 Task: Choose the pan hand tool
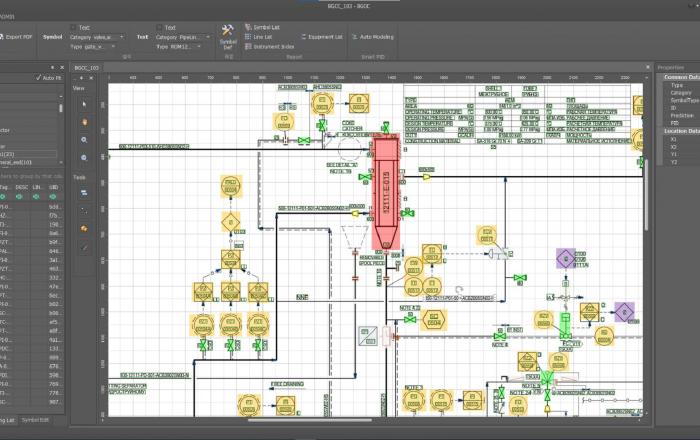(x=84, y=122)
